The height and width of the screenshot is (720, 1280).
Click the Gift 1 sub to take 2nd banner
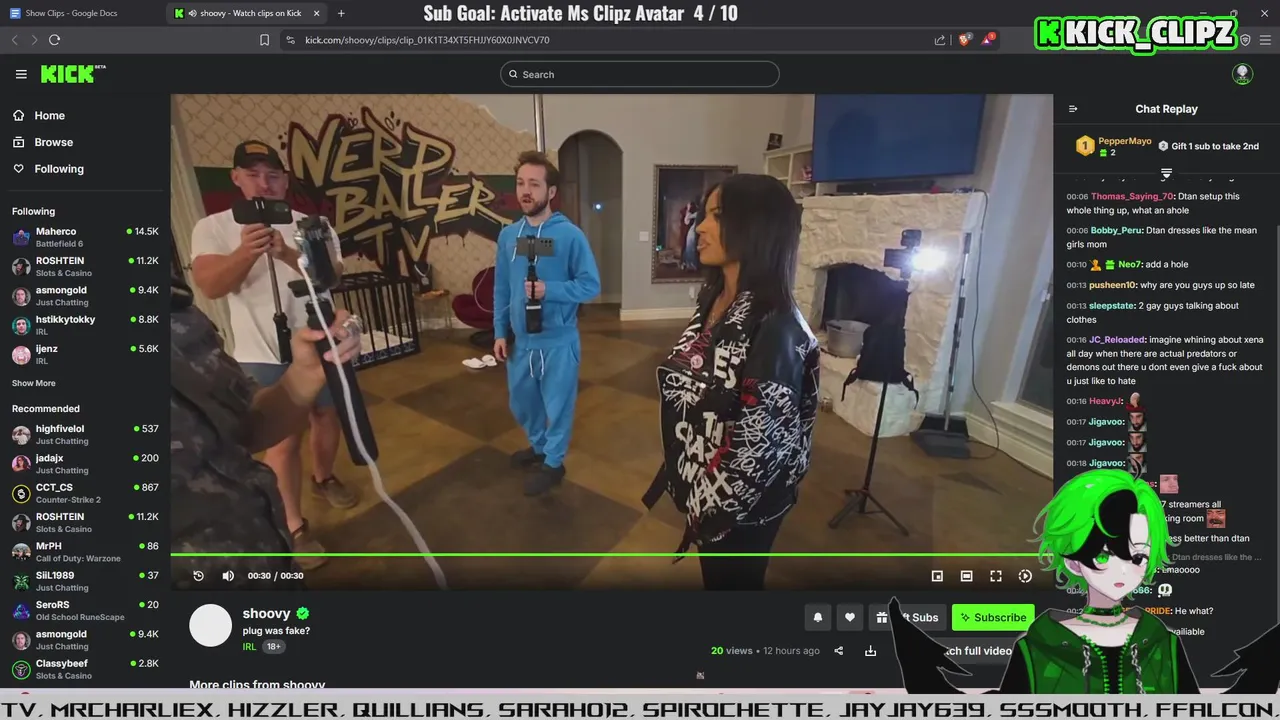[x=1209, y=146]
